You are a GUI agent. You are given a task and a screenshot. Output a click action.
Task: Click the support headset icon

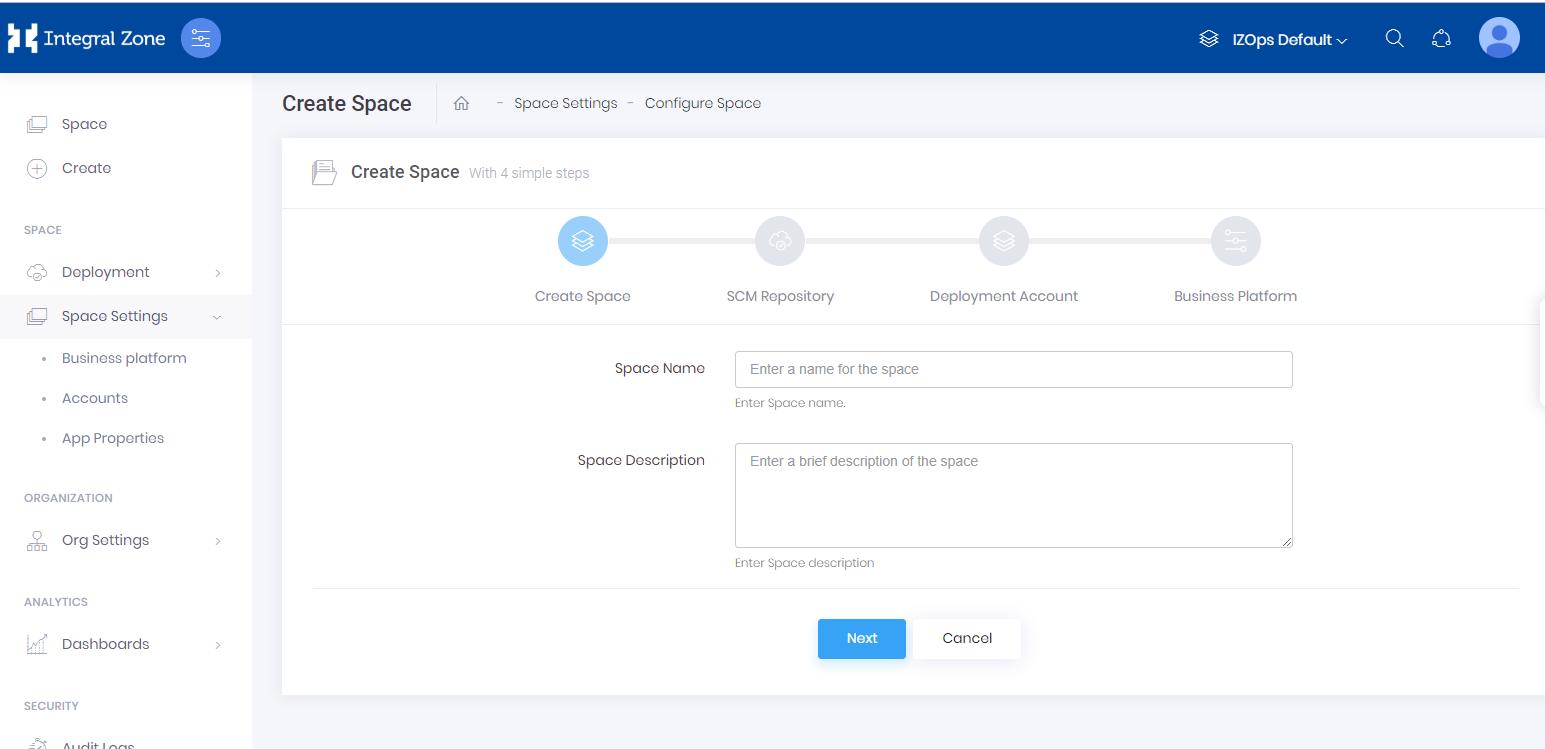[x=1441, y=39]
